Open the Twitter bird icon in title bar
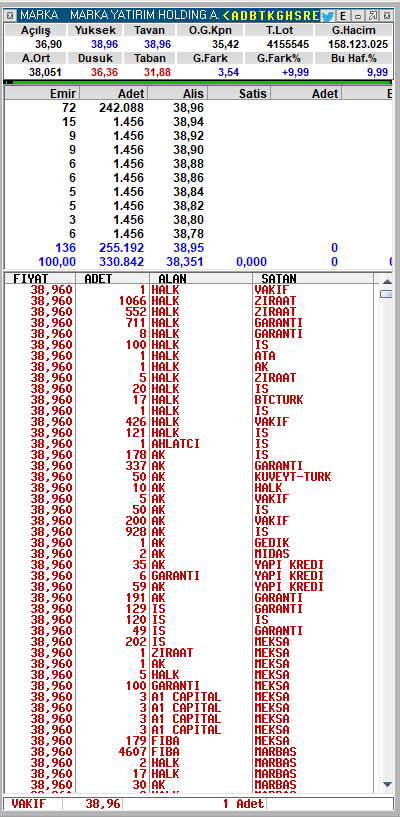400x817 pixels. point(328,16)
